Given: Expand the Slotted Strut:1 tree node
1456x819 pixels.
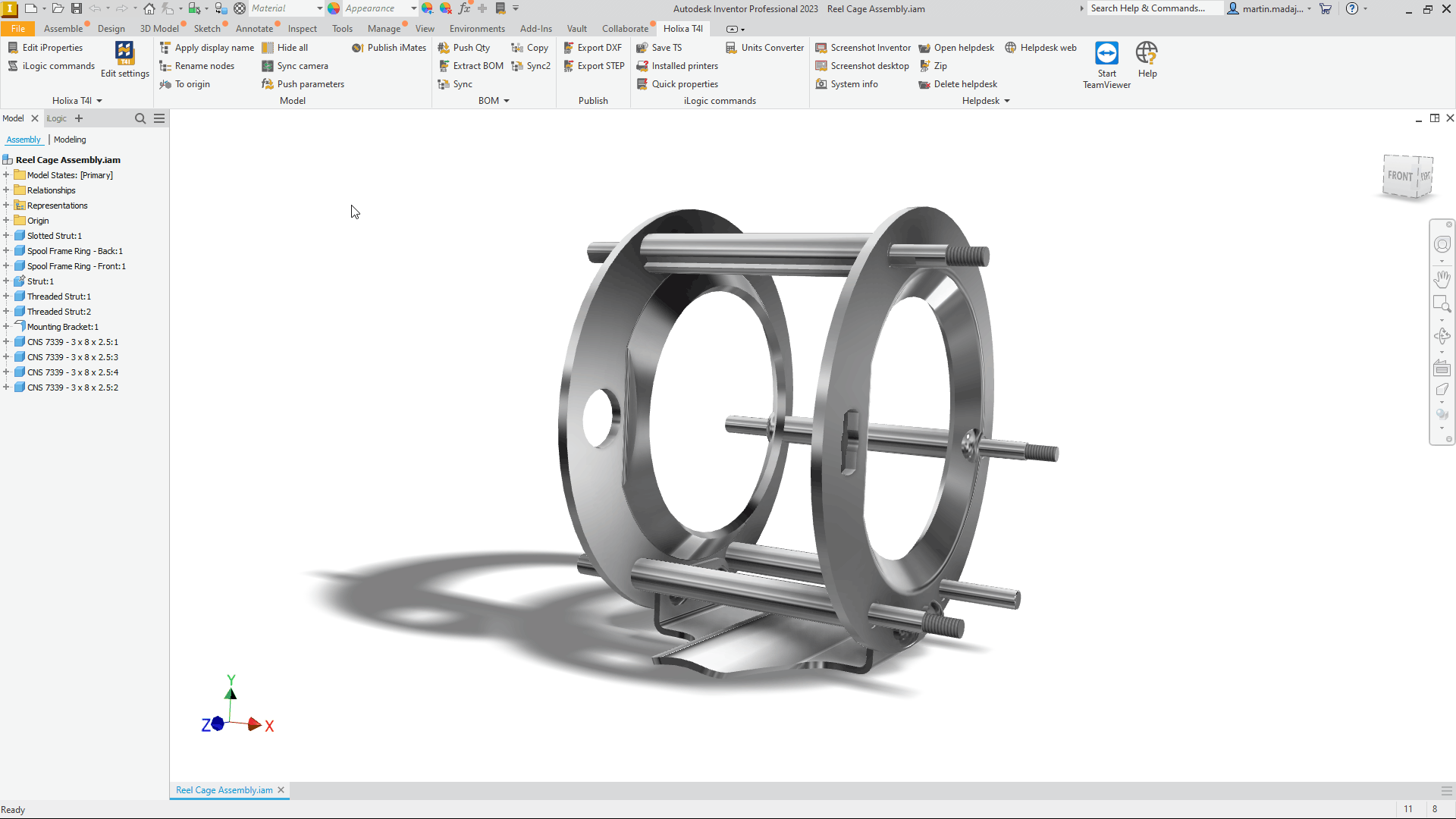Looking at the screenshot, I should point(6,236).
